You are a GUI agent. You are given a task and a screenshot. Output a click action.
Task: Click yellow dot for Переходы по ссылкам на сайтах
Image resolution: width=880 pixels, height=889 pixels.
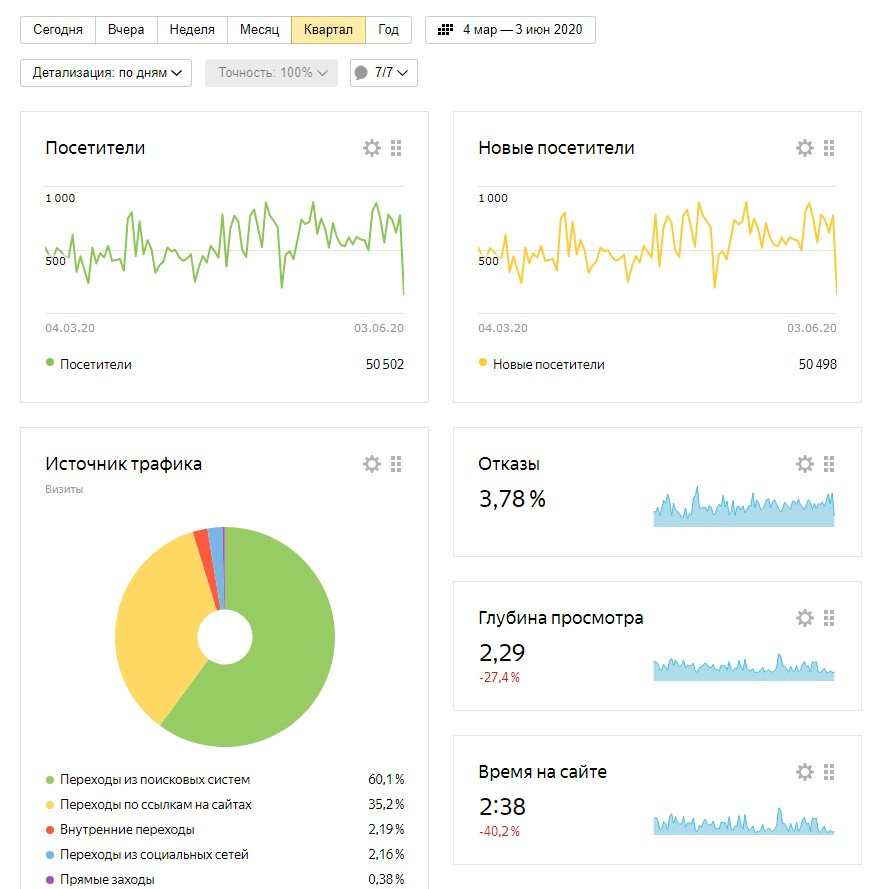[x=50, y=805]
